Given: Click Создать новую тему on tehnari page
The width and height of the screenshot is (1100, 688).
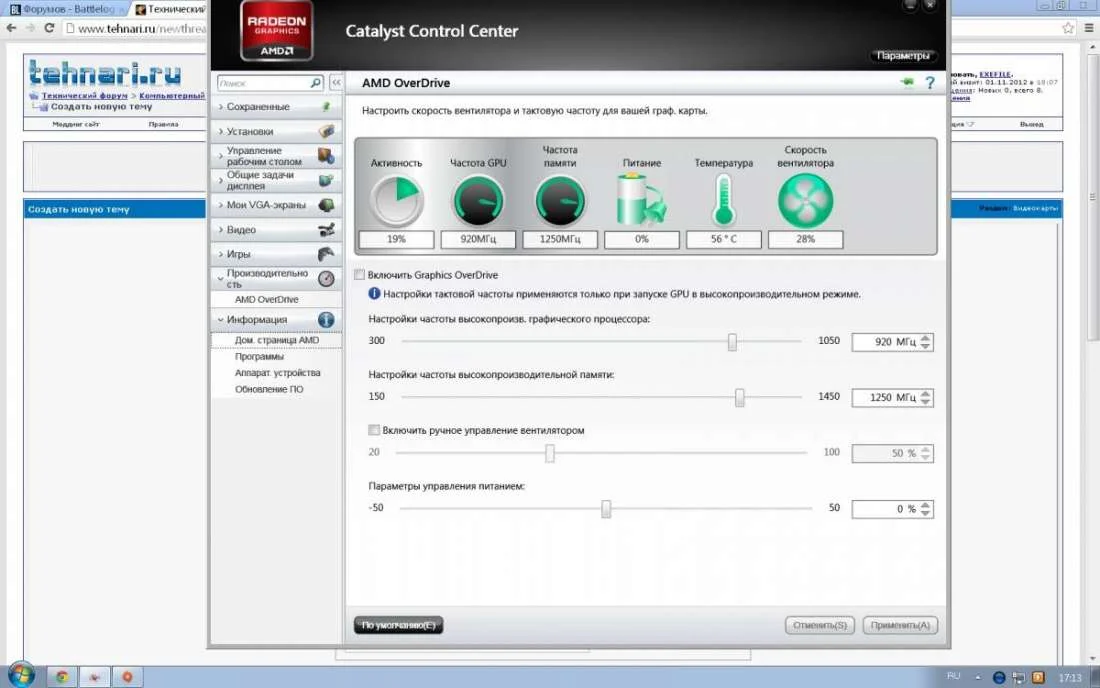Looking at the screenshot, I should 101,107.
